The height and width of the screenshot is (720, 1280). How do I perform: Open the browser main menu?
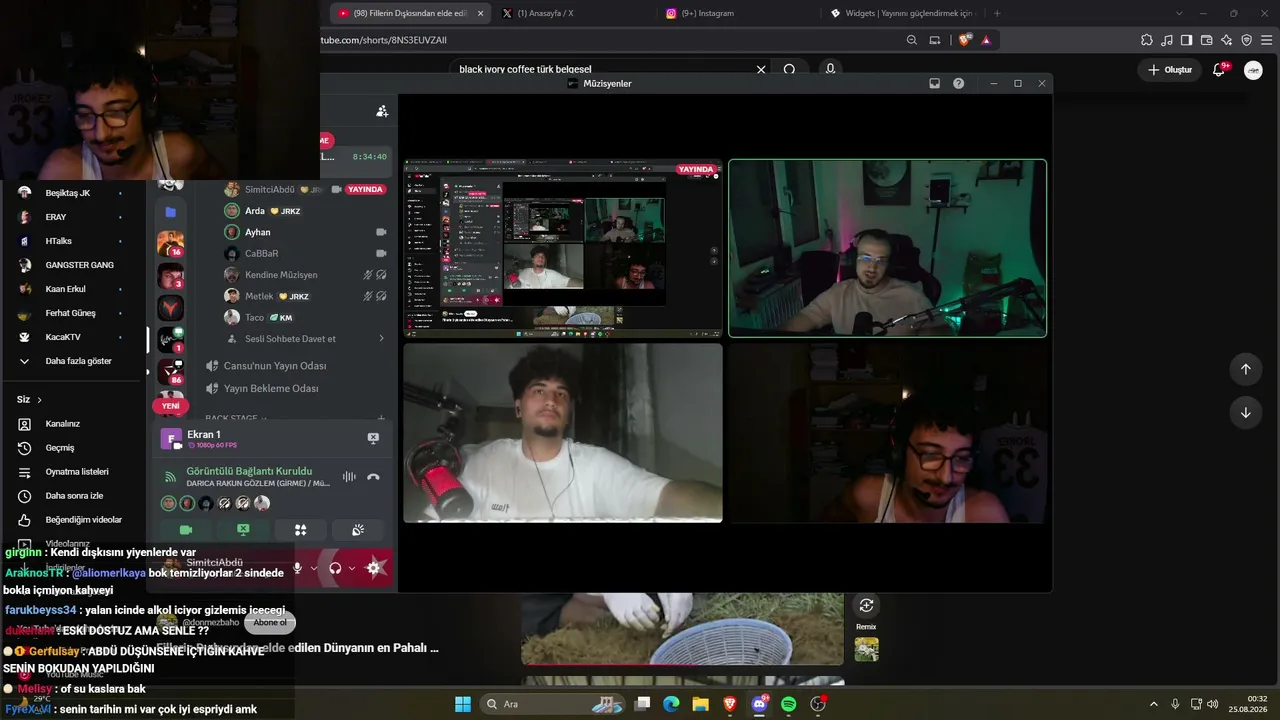(x=1267, y=40)
